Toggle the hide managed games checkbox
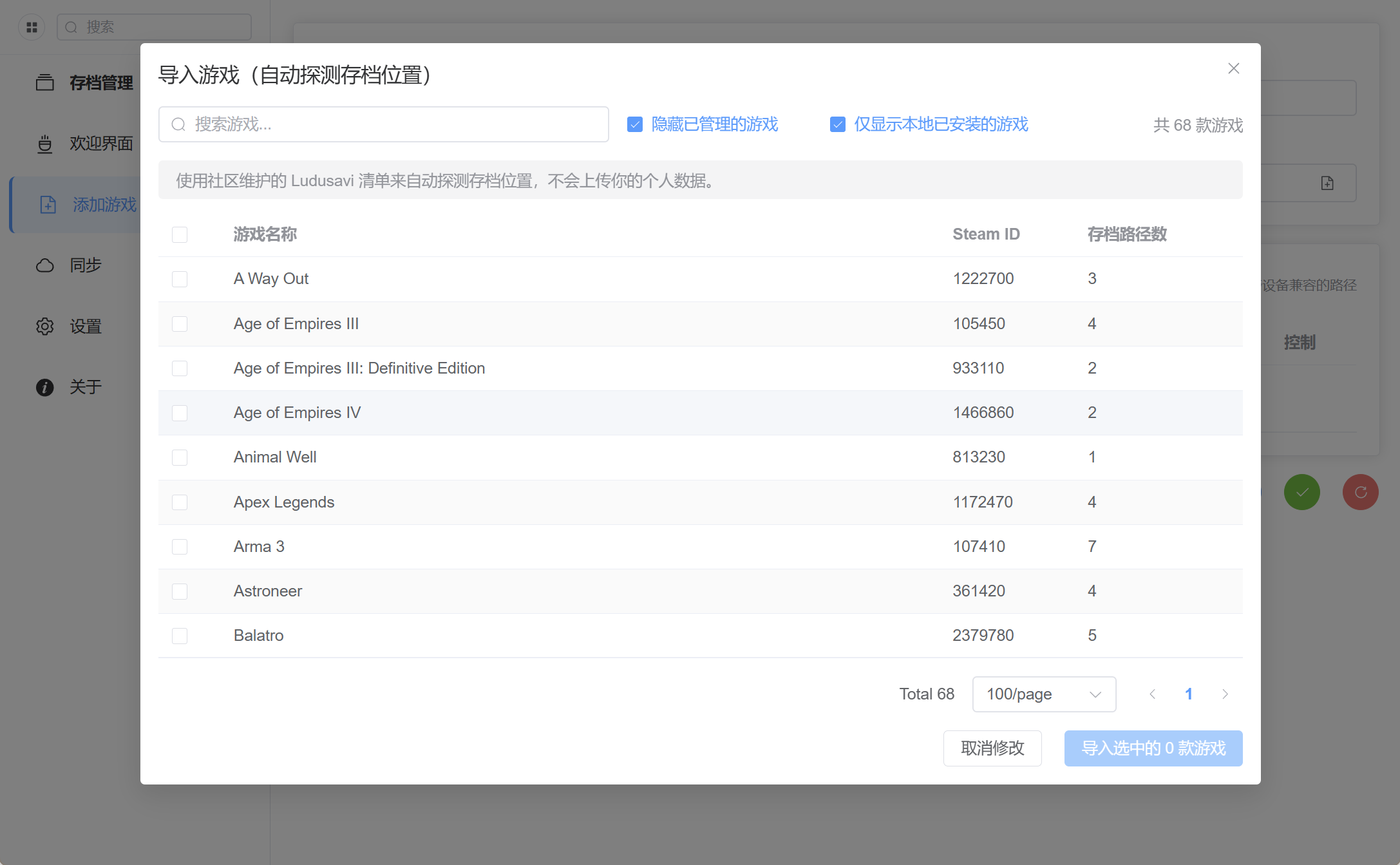The width and height of the screenshot is (1400, 865). 635,124
